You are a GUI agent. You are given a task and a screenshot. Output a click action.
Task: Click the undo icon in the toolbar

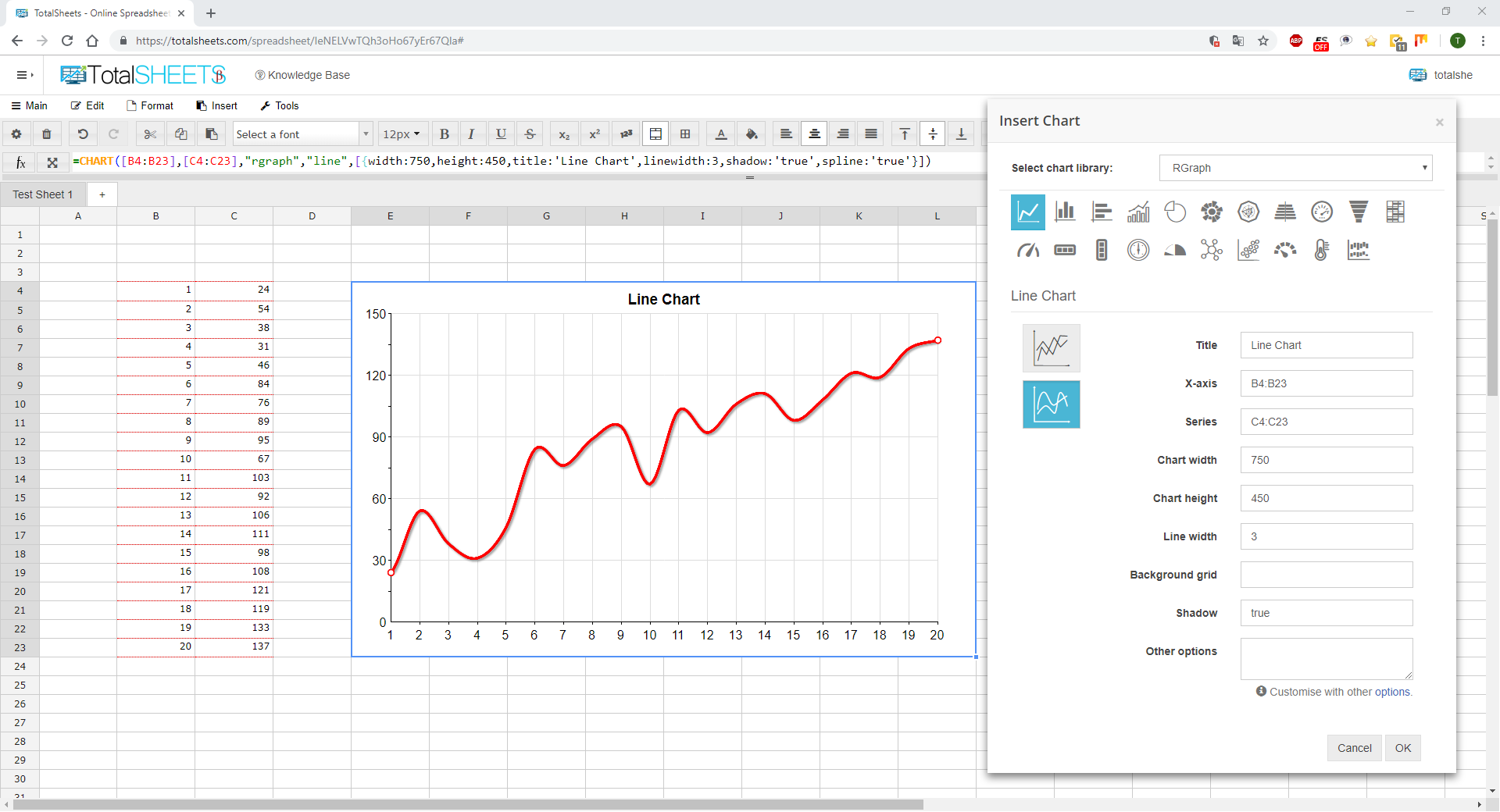tap(83, 134)
